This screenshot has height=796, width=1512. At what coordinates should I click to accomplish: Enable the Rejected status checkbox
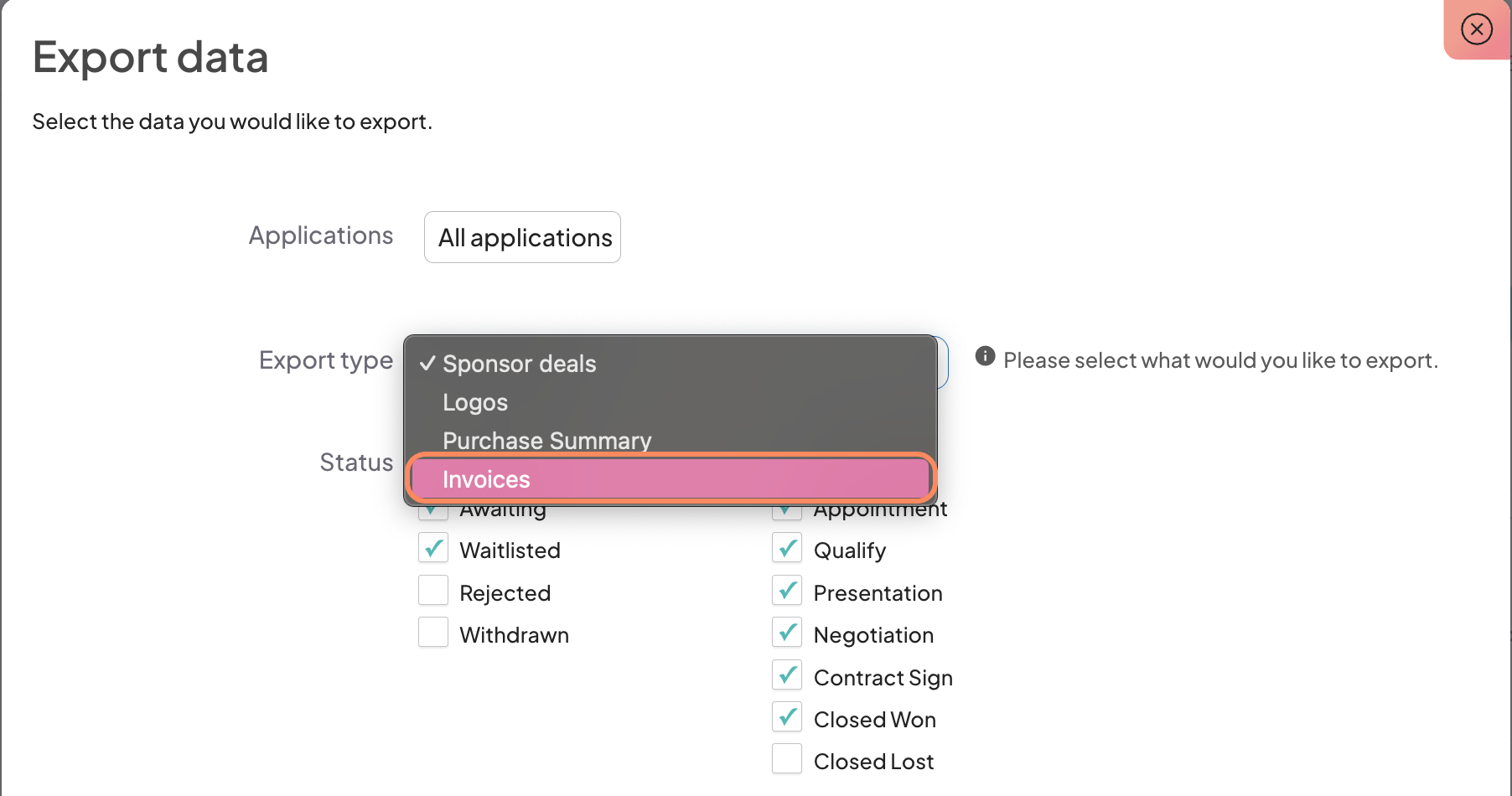(x=433, y=592)
